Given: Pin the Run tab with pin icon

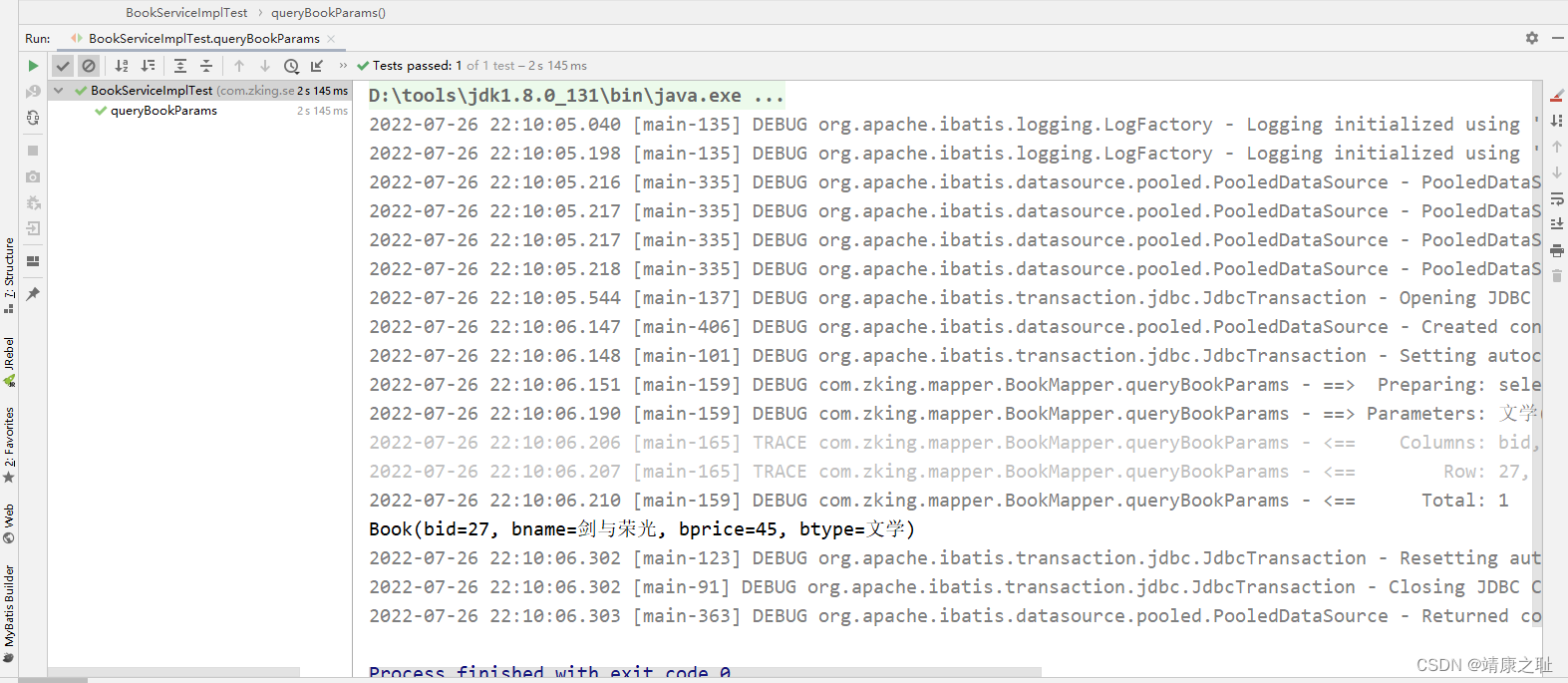Looking at the screenshot, I should 33,294.
